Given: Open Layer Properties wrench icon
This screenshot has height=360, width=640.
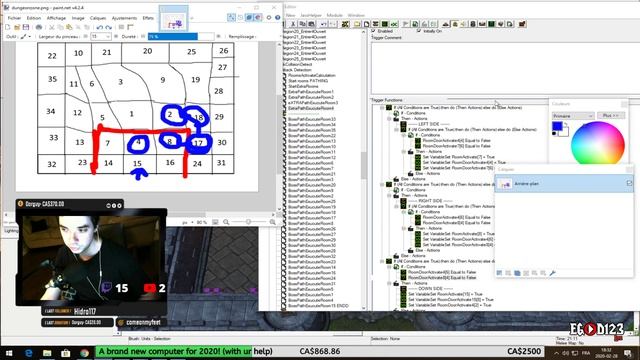Looking at the screenshot, I should (552, 273).
